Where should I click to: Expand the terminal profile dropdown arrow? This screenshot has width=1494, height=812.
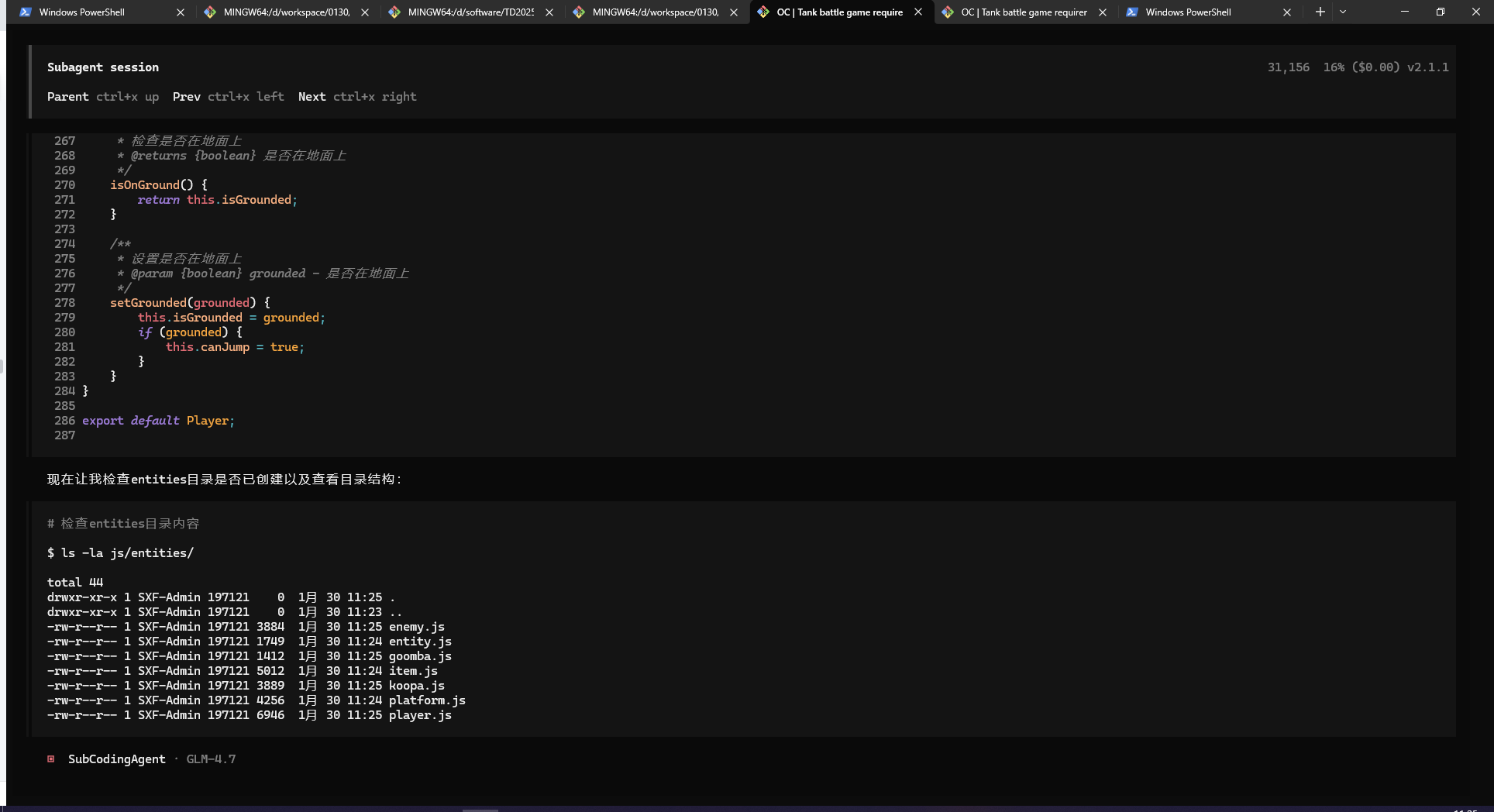[x=1343, y=12]
